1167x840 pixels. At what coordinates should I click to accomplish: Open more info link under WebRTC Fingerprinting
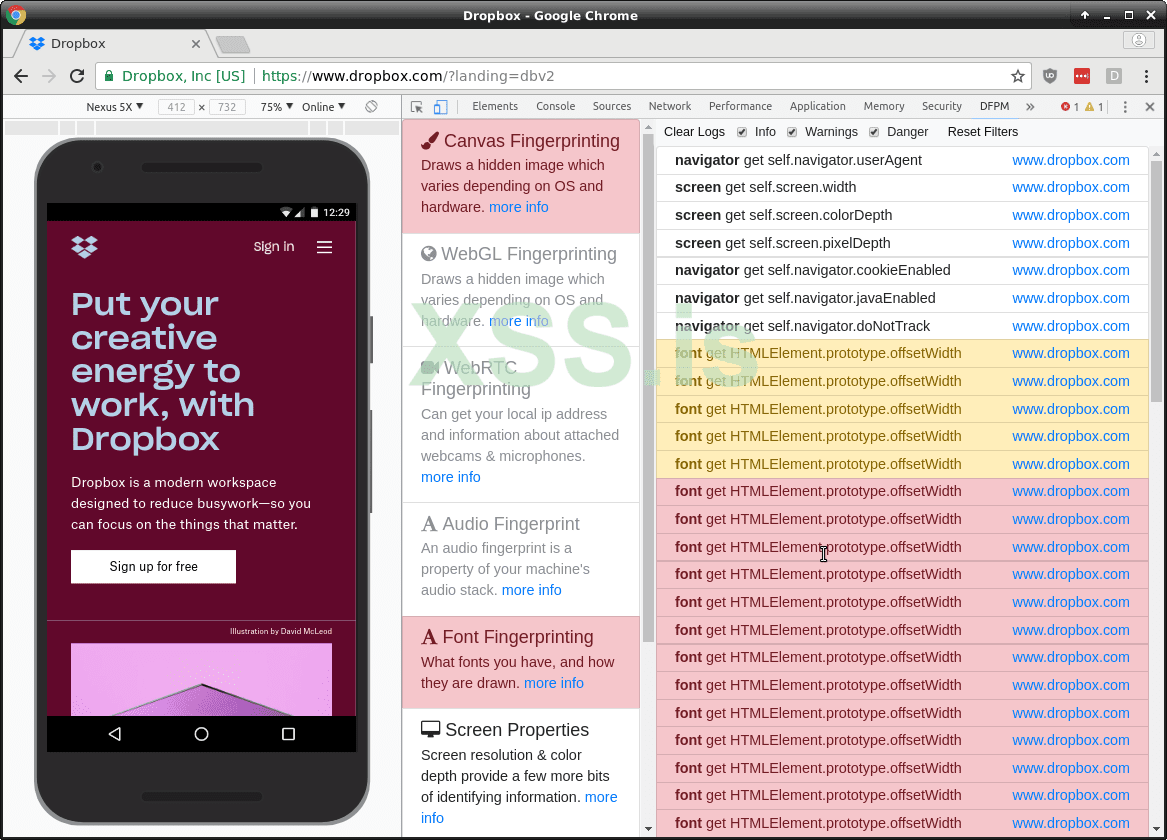click(450, 477)
